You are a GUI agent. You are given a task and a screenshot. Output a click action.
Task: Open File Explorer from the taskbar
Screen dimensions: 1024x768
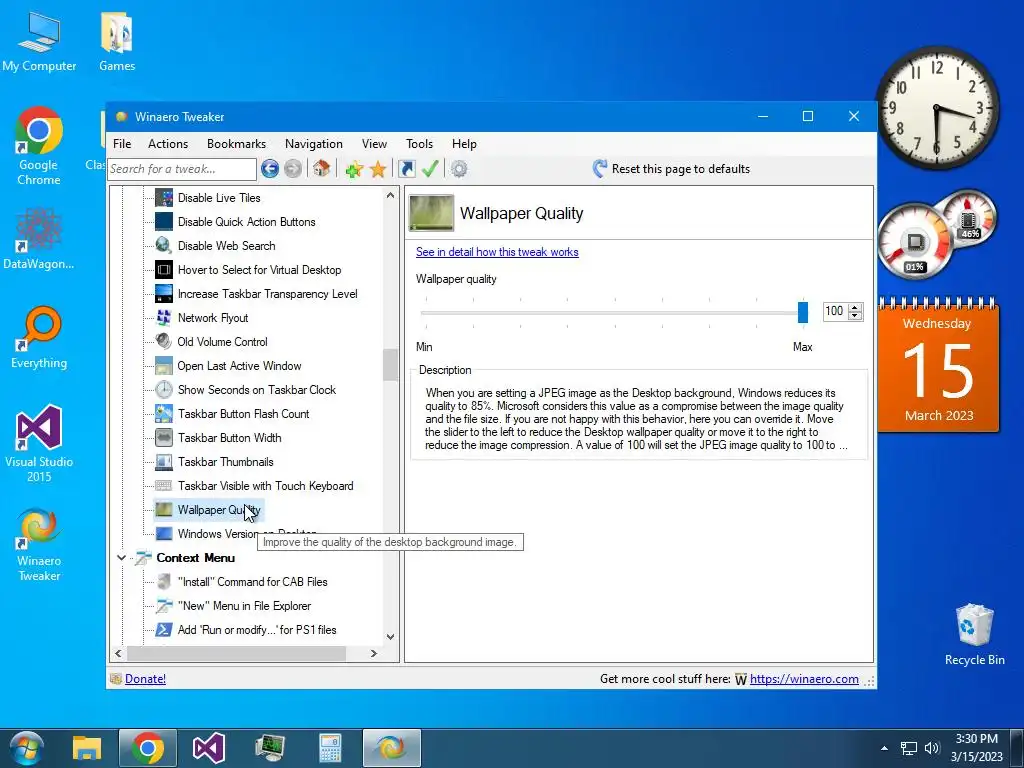coord(87,748)
